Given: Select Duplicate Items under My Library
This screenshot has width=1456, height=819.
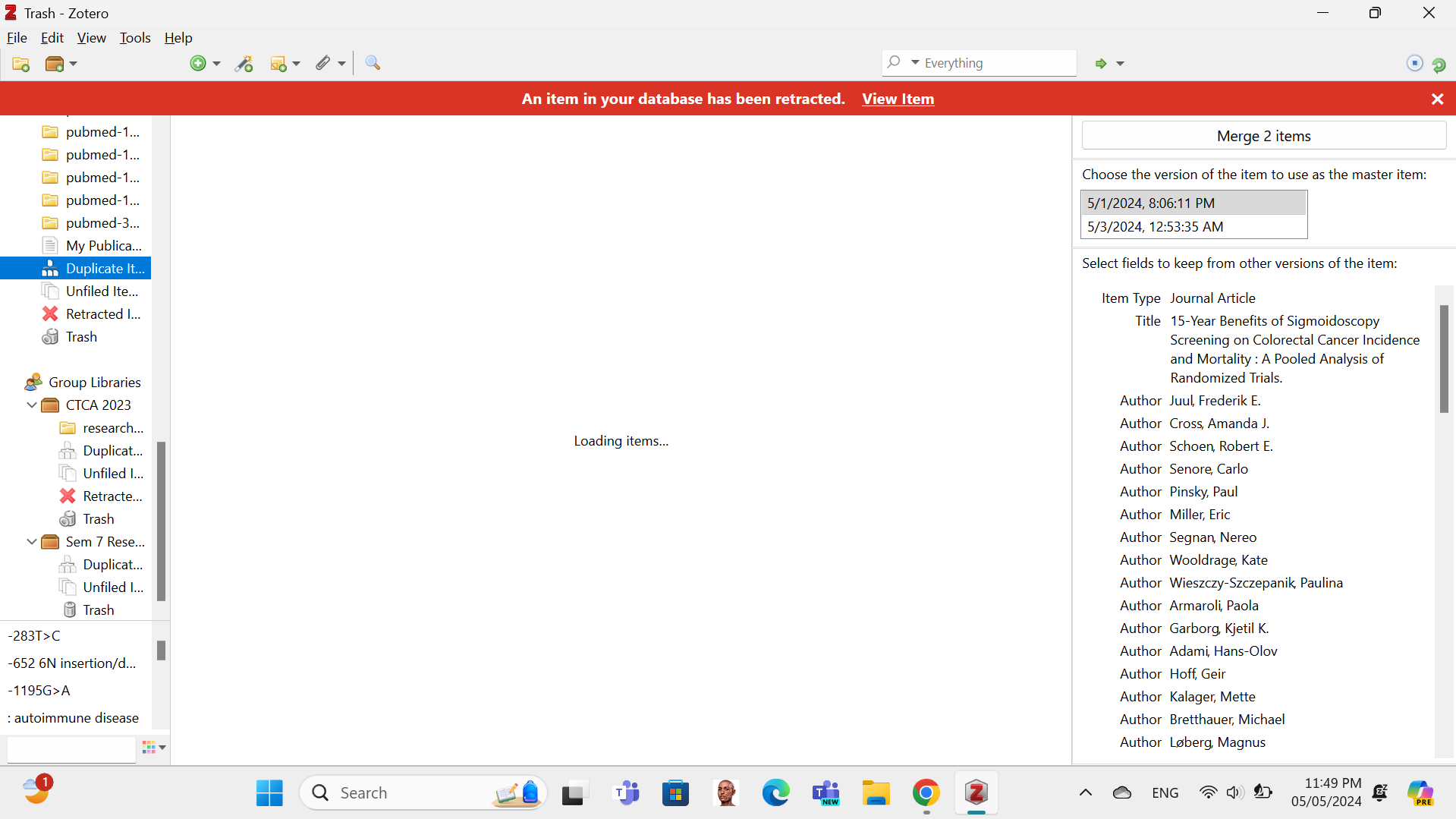Looking at the screenshot, I should coord(76,268).
